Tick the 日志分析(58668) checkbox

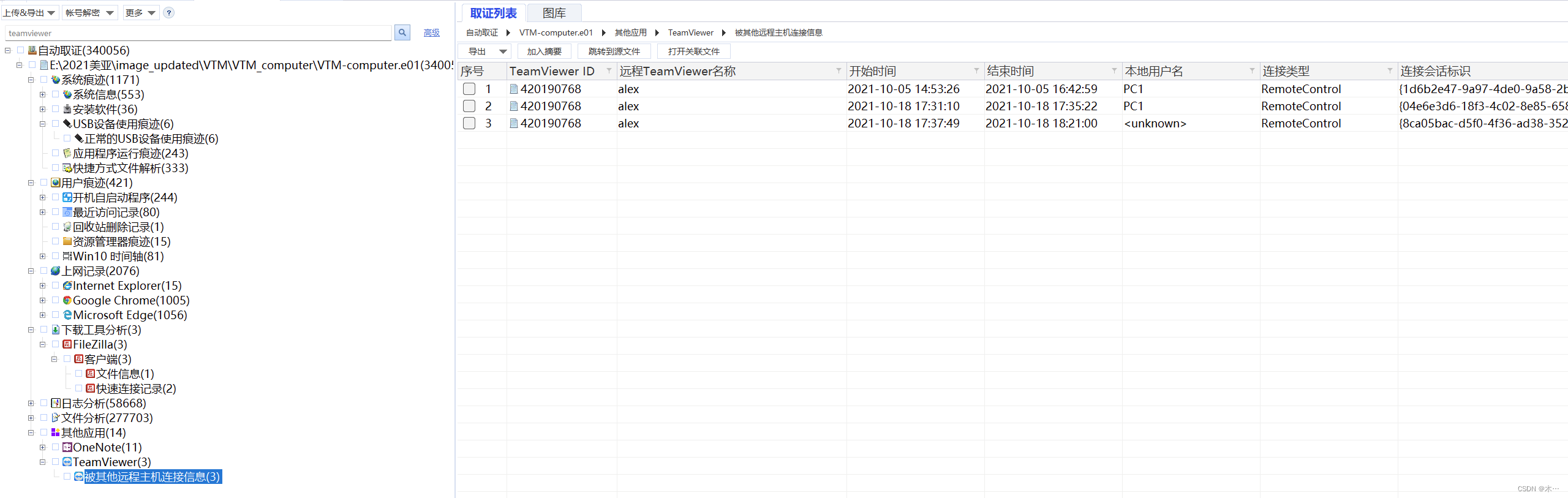pyautogui.click(x=43, y=403)
